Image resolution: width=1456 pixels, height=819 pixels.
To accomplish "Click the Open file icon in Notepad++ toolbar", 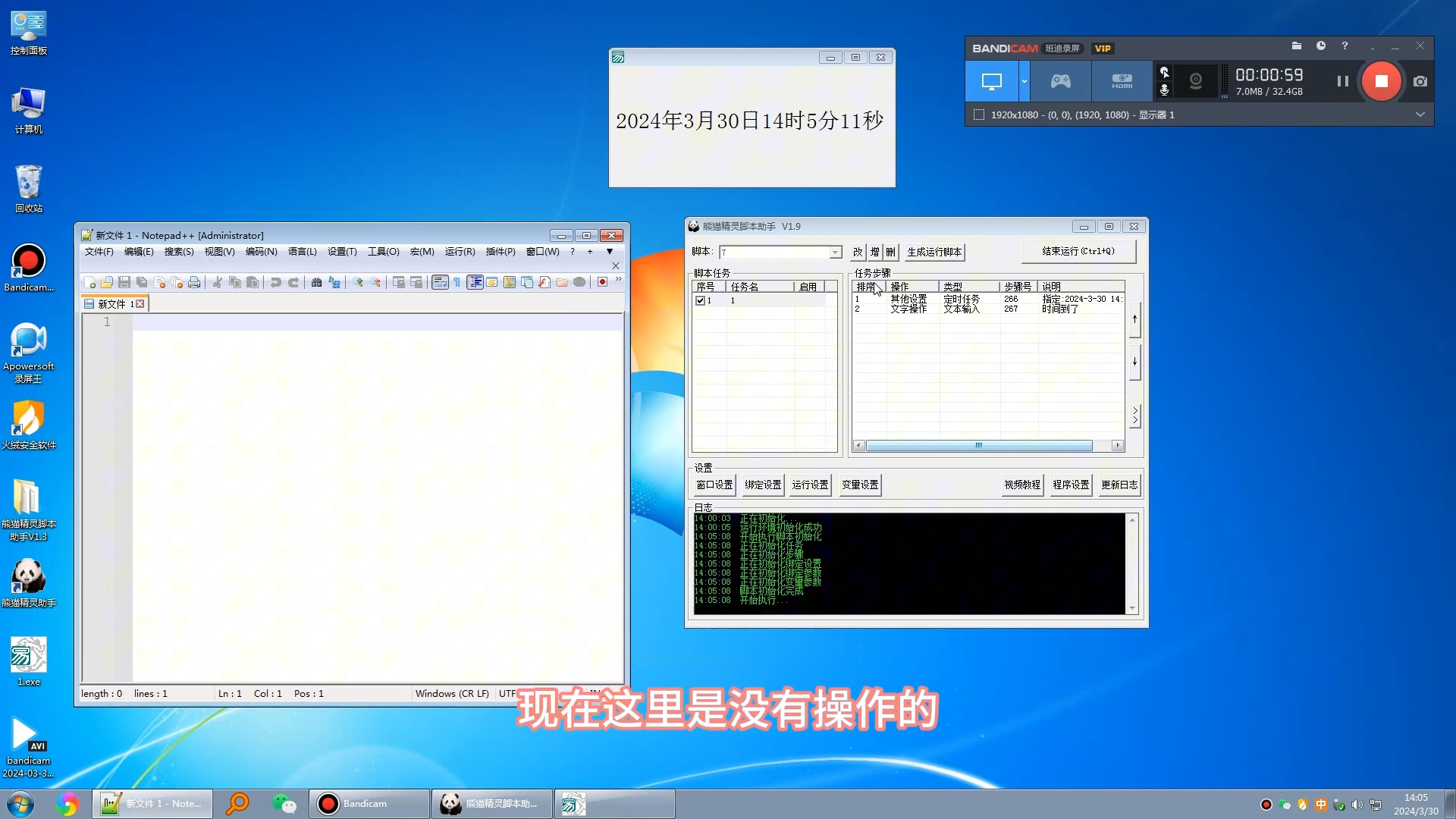I will coord(107,282).
